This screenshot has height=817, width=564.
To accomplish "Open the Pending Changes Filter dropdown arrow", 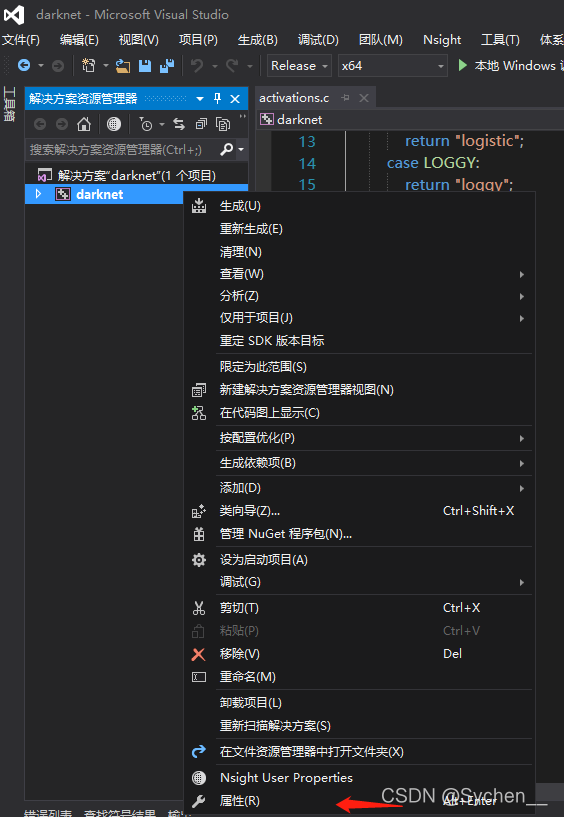I will coord(162,124).
